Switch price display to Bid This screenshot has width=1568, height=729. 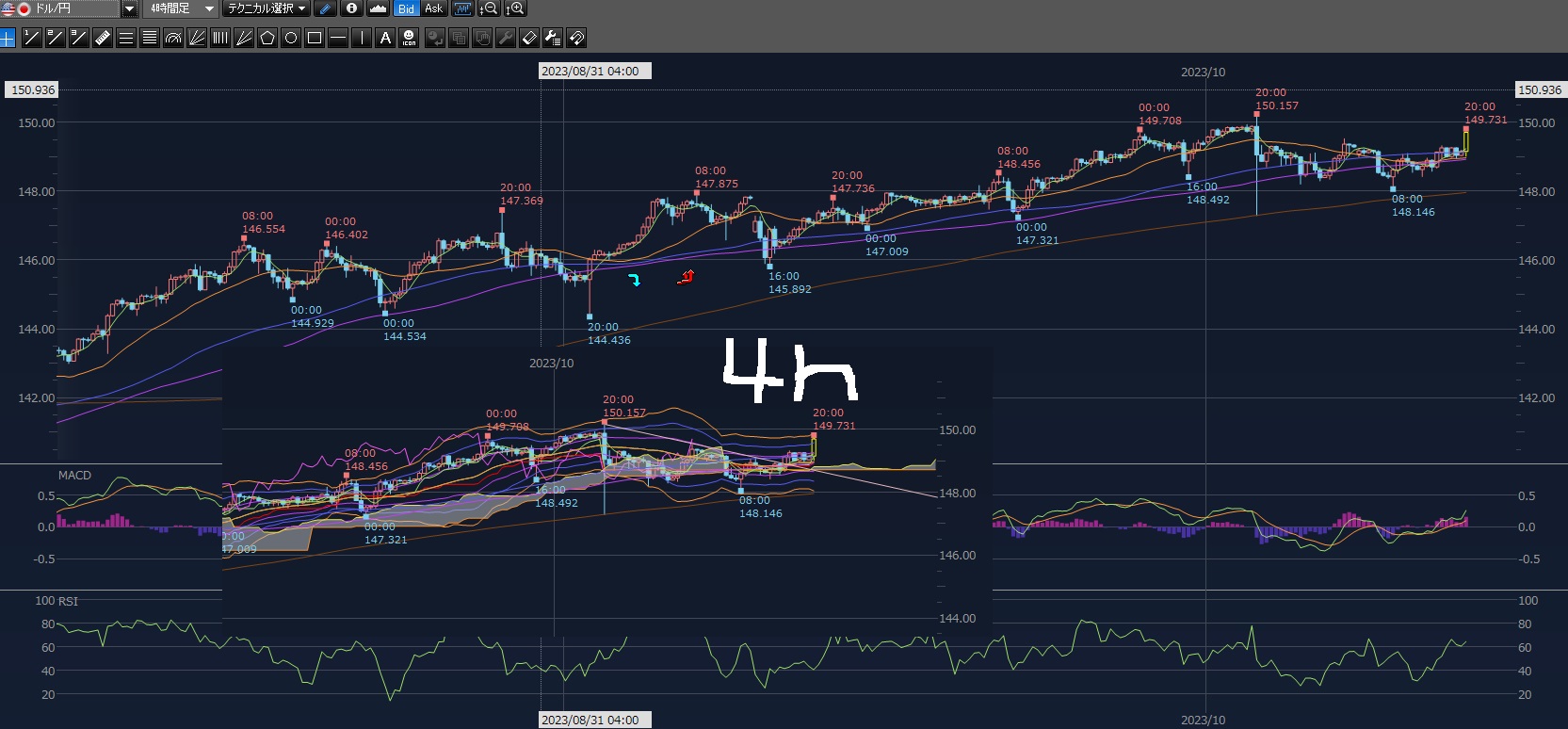point(406,8)
